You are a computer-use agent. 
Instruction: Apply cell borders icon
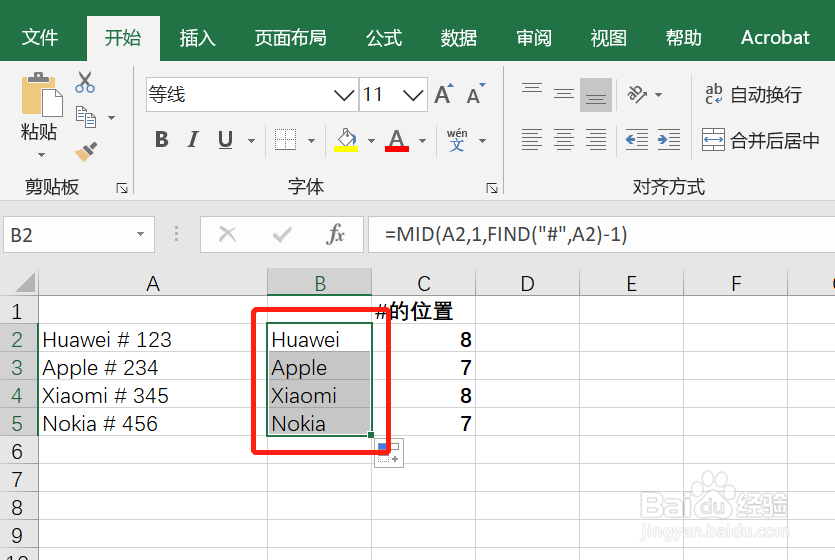coord(285,140)
